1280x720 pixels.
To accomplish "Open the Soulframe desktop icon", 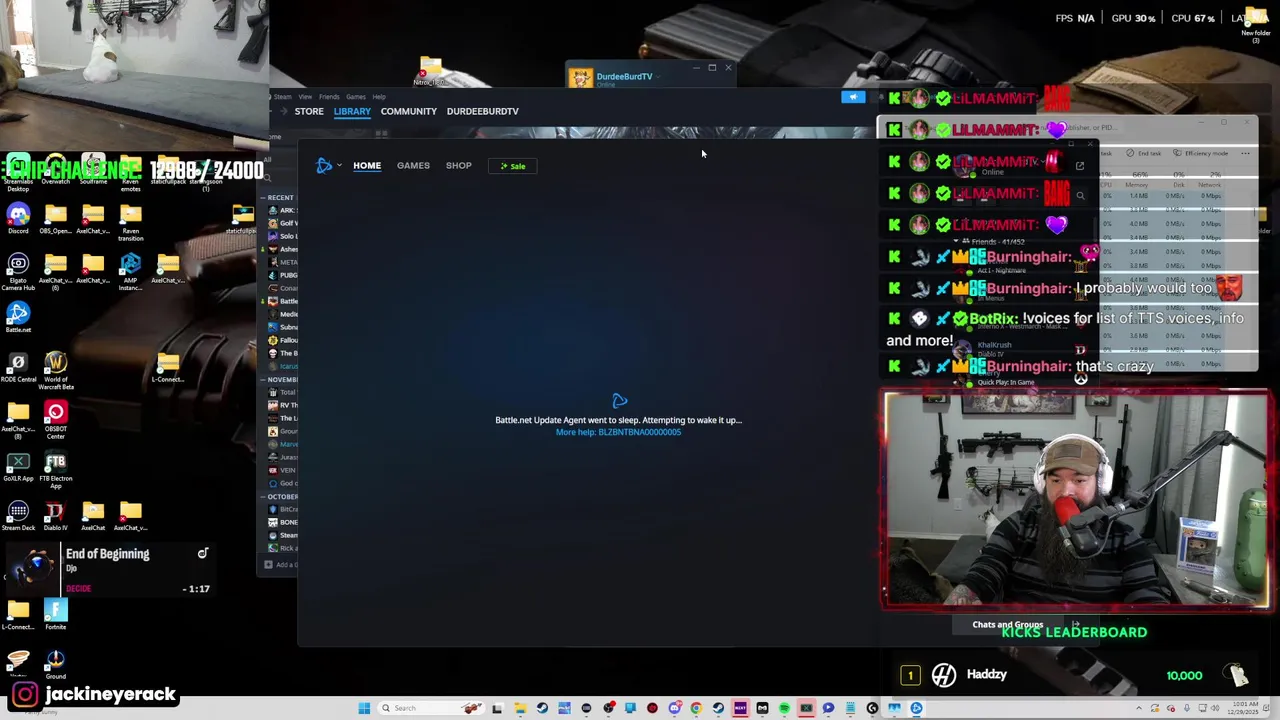I will [92, 171].
